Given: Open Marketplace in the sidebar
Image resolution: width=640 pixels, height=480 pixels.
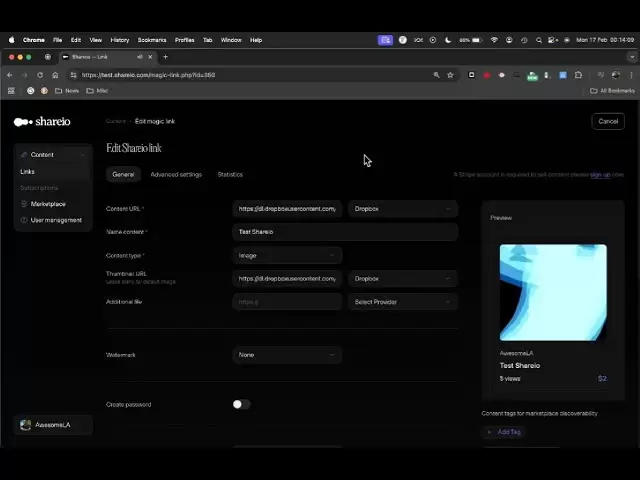Looking at the screenshot, I should point(48,204).
